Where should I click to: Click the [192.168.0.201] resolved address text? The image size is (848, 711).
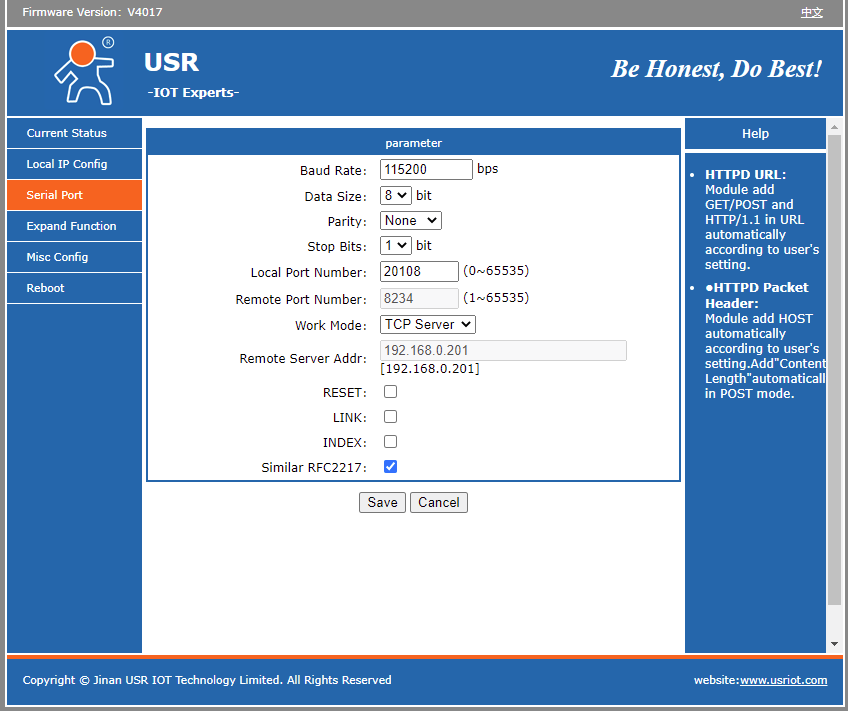(x=430, y=369)
